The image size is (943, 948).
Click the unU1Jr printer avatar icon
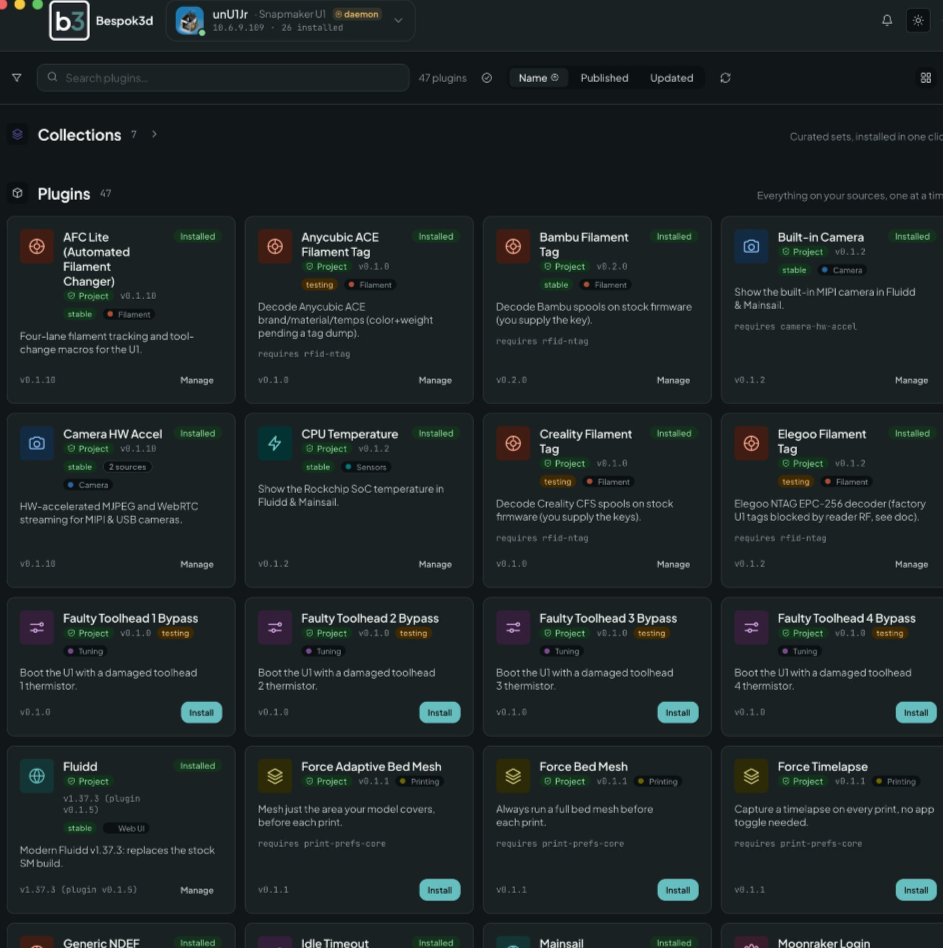(190, 21)
